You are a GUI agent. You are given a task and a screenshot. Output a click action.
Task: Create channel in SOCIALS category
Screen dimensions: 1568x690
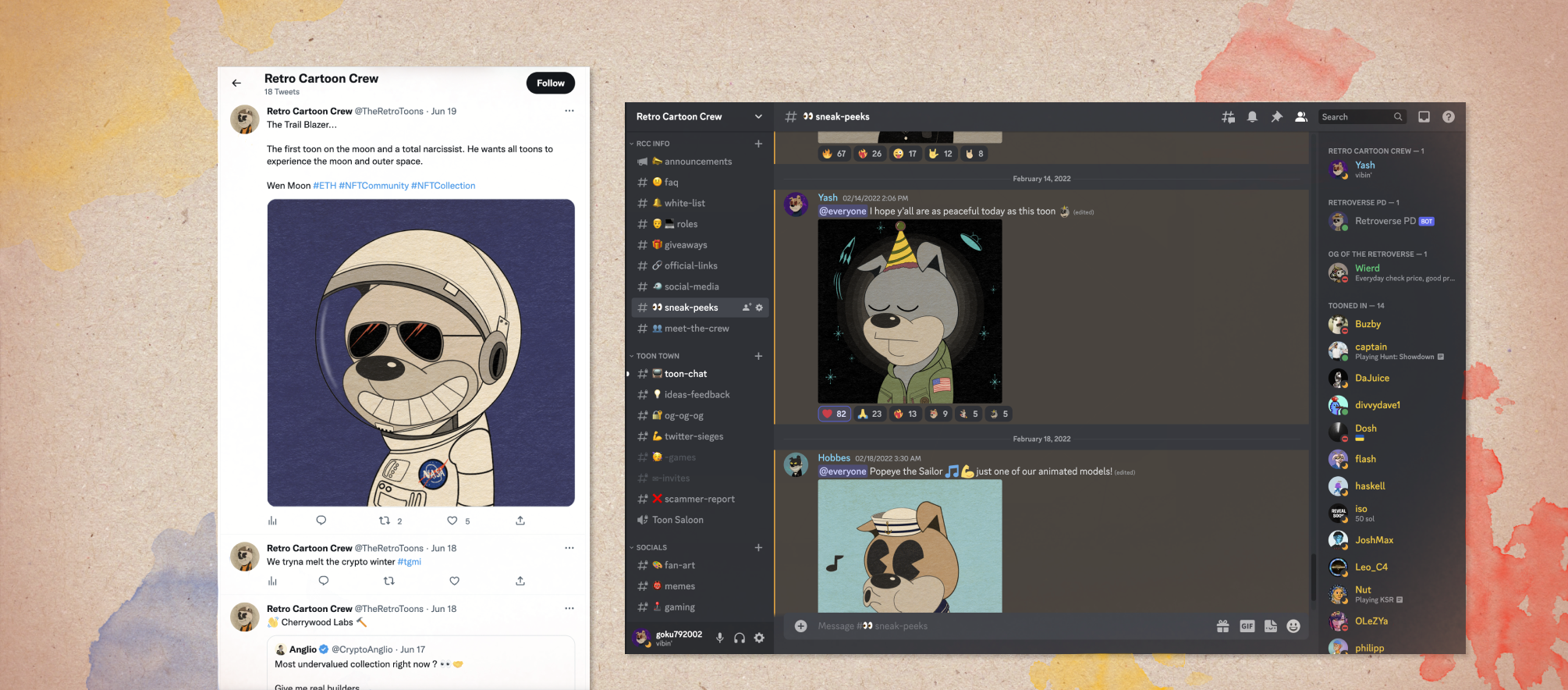pos(758,548)
